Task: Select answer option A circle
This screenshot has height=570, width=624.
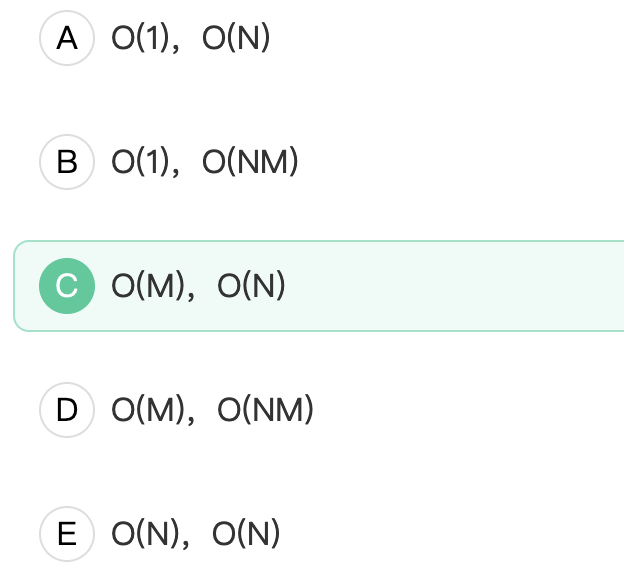Action: point(67,38)
